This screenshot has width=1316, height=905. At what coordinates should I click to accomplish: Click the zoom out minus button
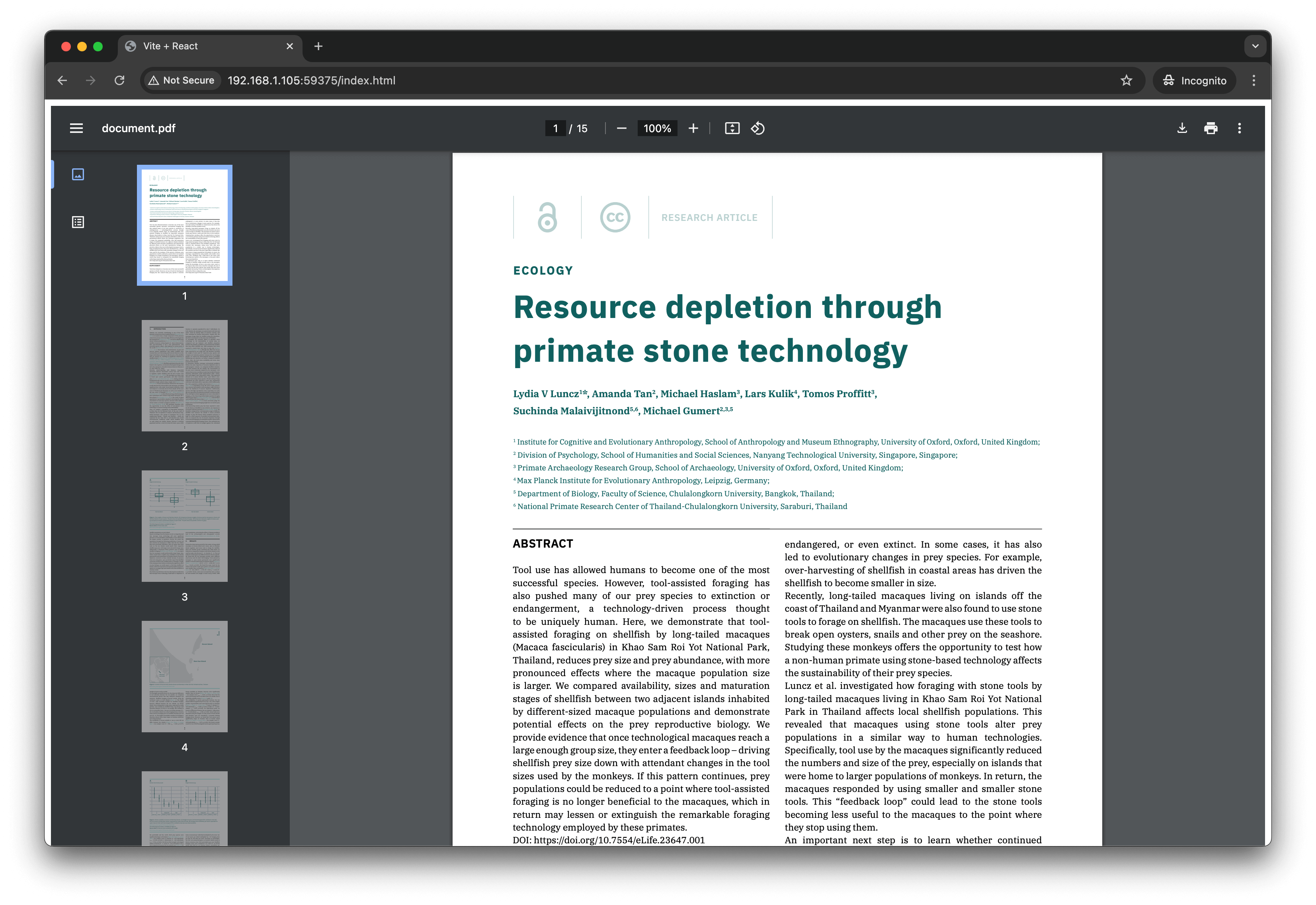[621, 128]
